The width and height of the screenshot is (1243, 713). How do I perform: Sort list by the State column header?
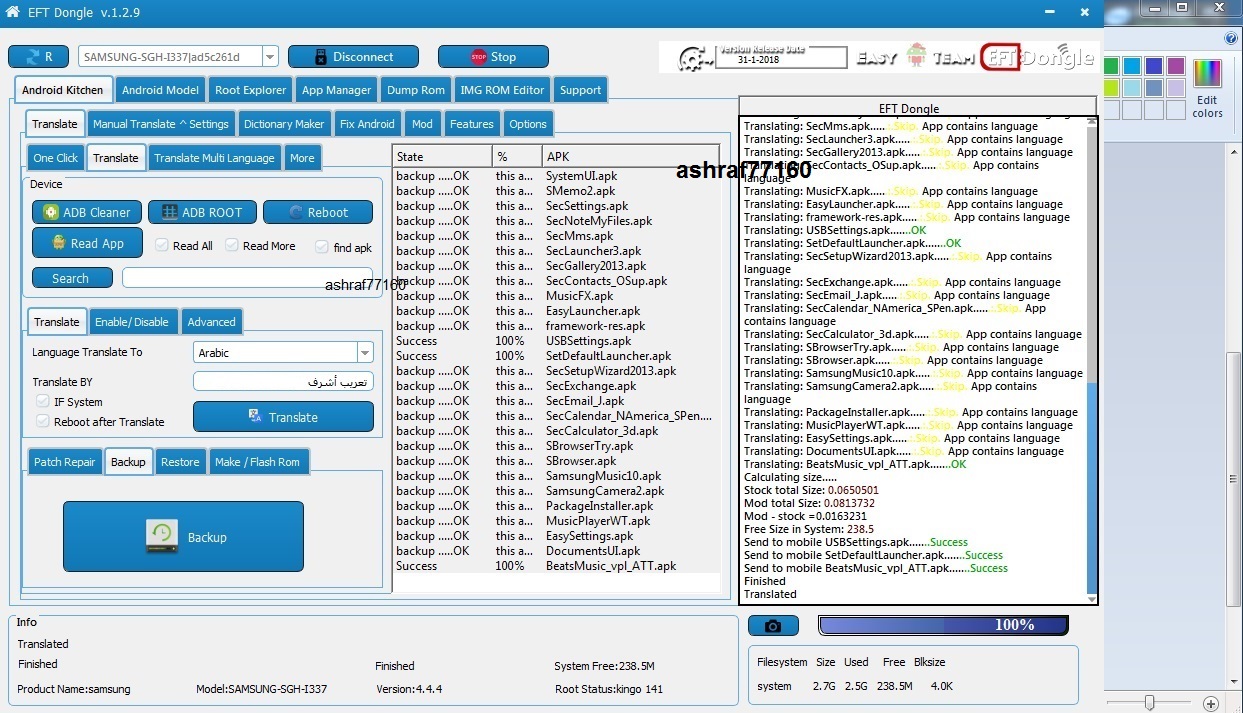coord(442,156)
